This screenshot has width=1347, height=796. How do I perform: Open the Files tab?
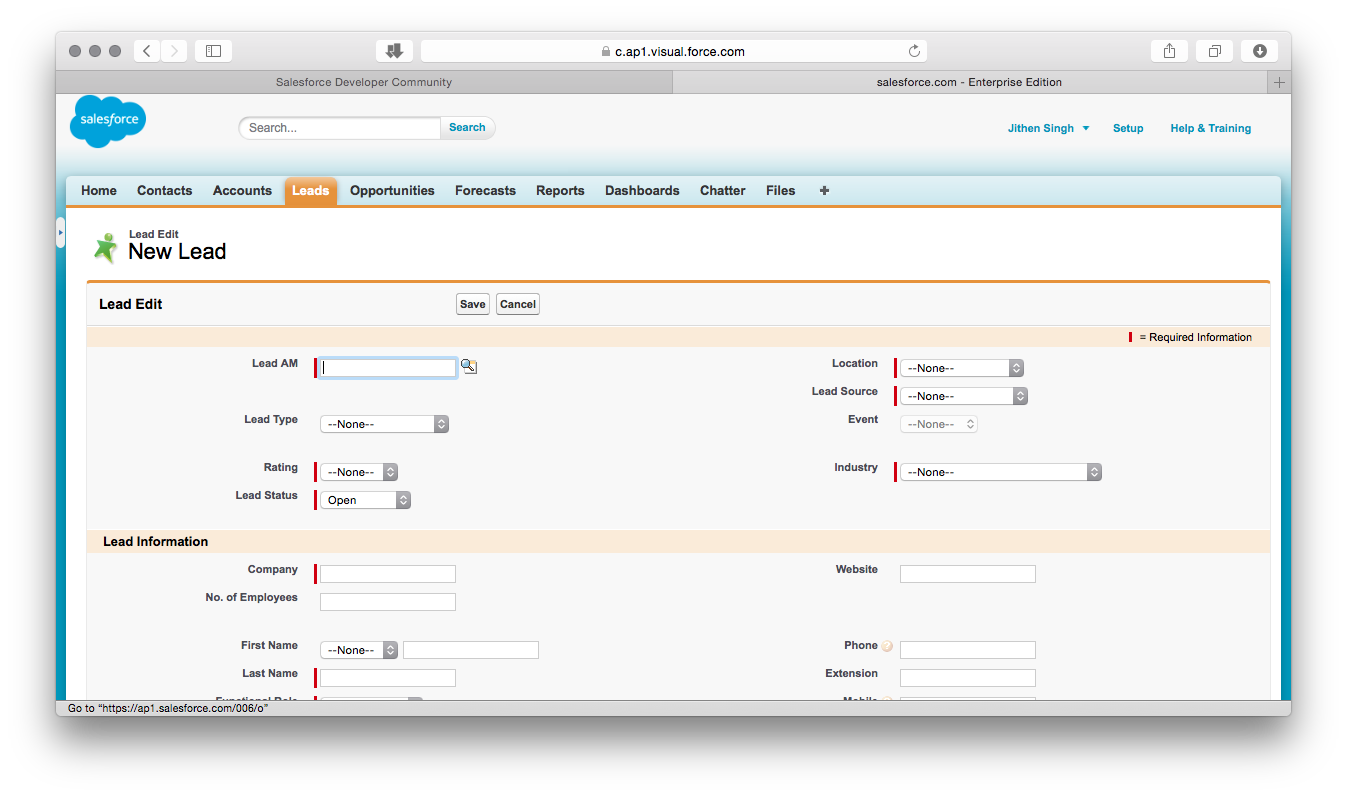click(x=781, y=190)
